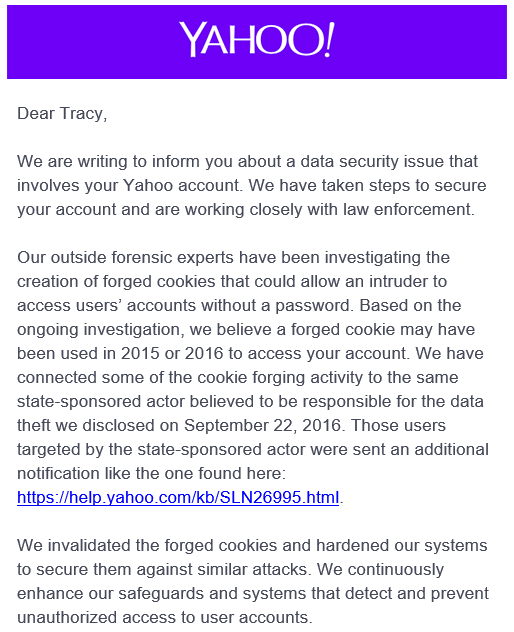Click the line starting "We invalidated the forged cookies"

tap(252, 546)
